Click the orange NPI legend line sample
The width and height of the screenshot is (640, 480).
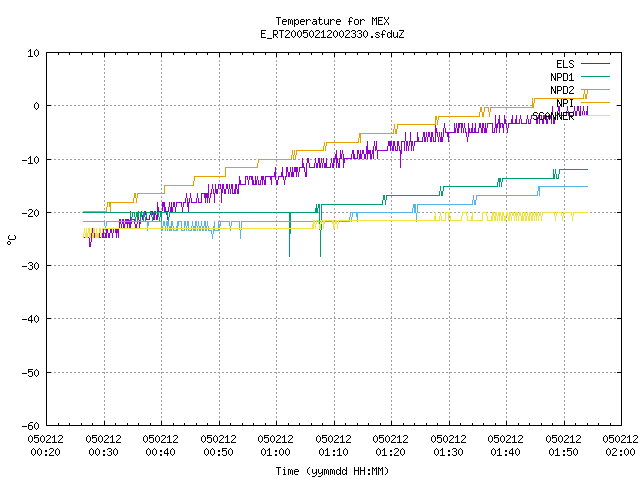tap(595, 102)
